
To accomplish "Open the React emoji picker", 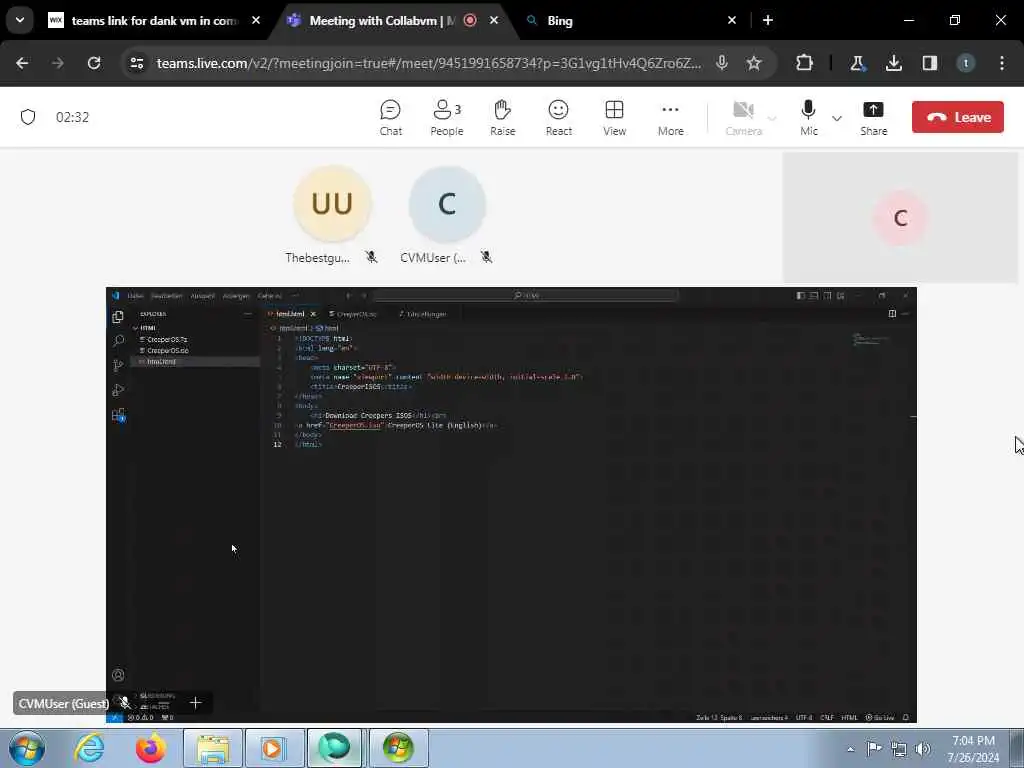I will [559, 118].
